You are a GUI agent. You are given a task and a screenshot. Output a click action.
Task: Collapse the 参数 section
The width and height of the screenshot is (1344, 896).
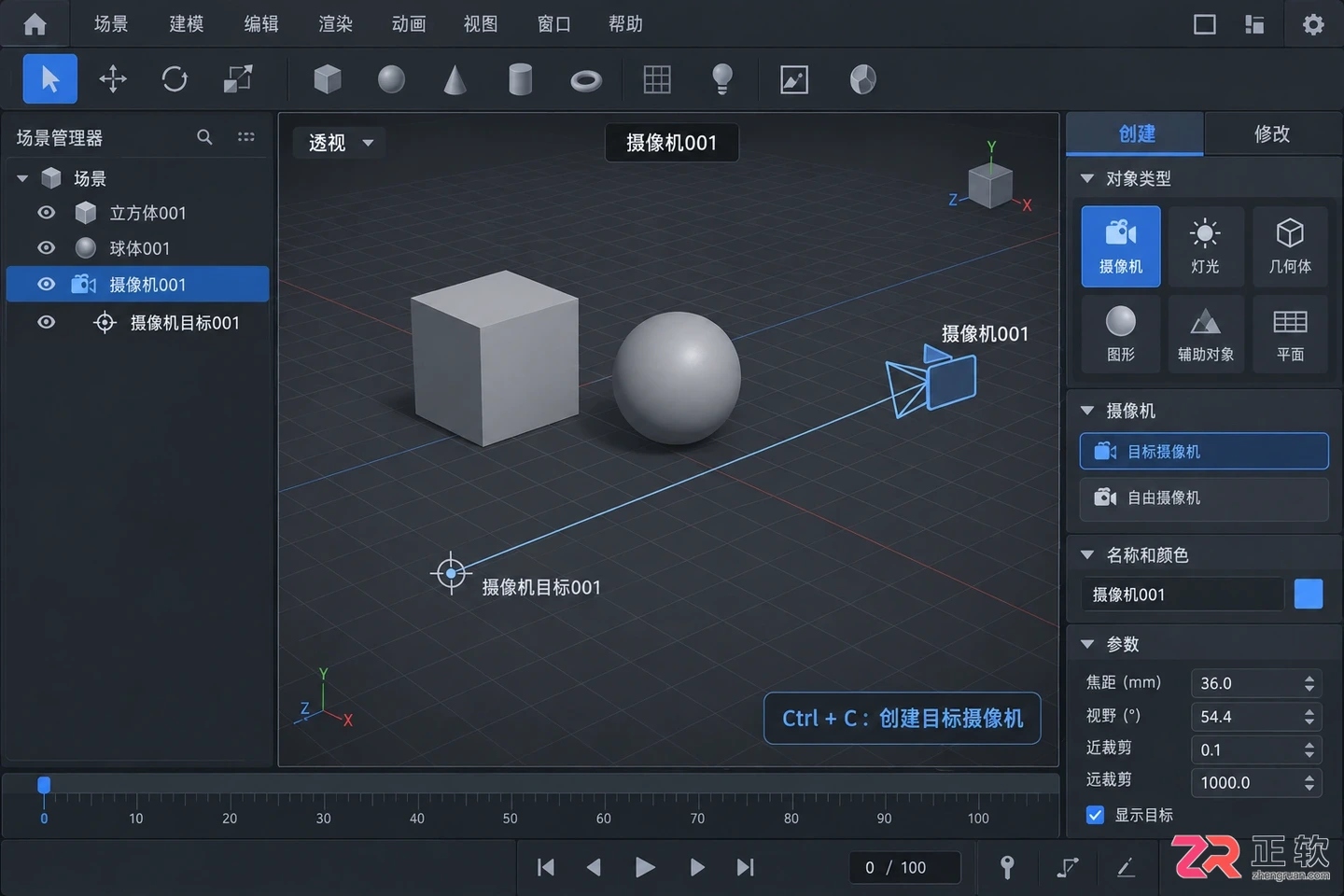1086,644
